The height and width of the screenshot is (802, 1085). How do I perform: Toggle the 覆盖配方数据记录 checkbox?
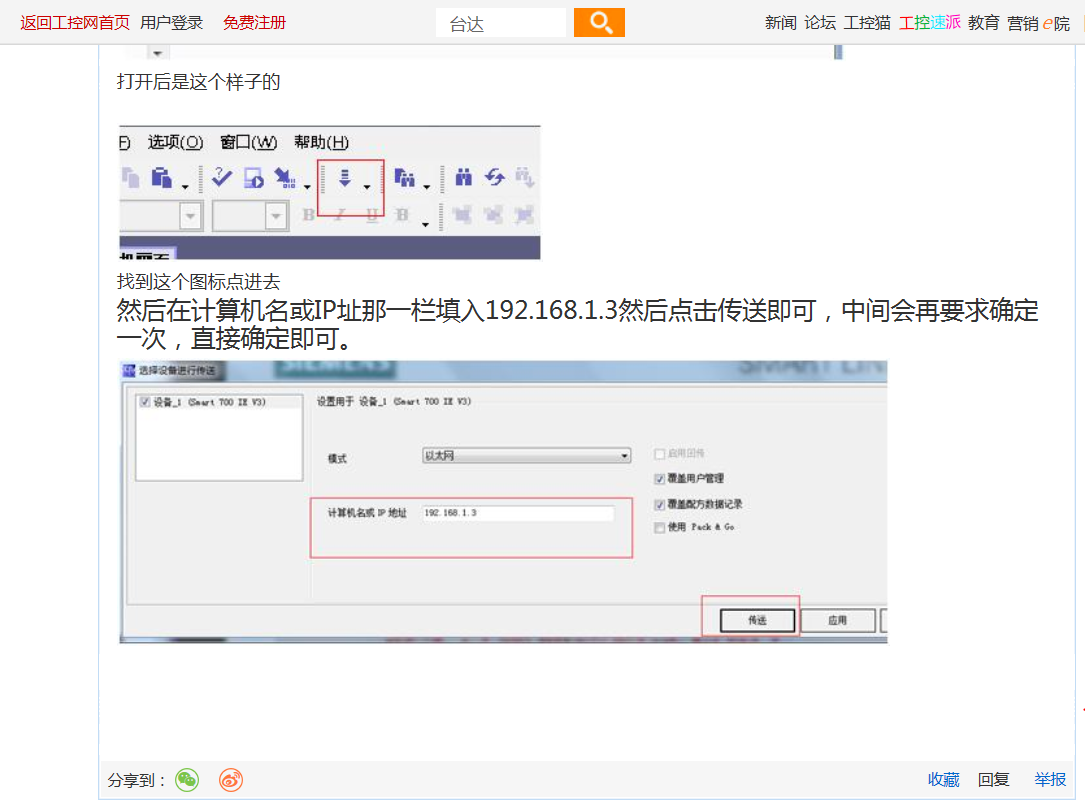pyautogui.click(x=659, y=505)
